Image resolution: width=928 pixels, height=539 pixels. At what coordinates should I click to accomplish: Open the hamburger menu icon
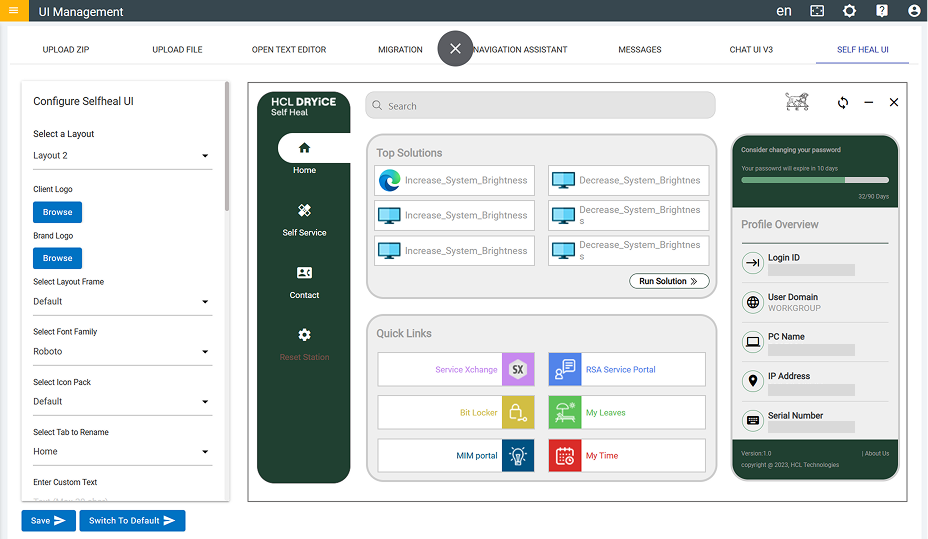click(x=14, y=11)
